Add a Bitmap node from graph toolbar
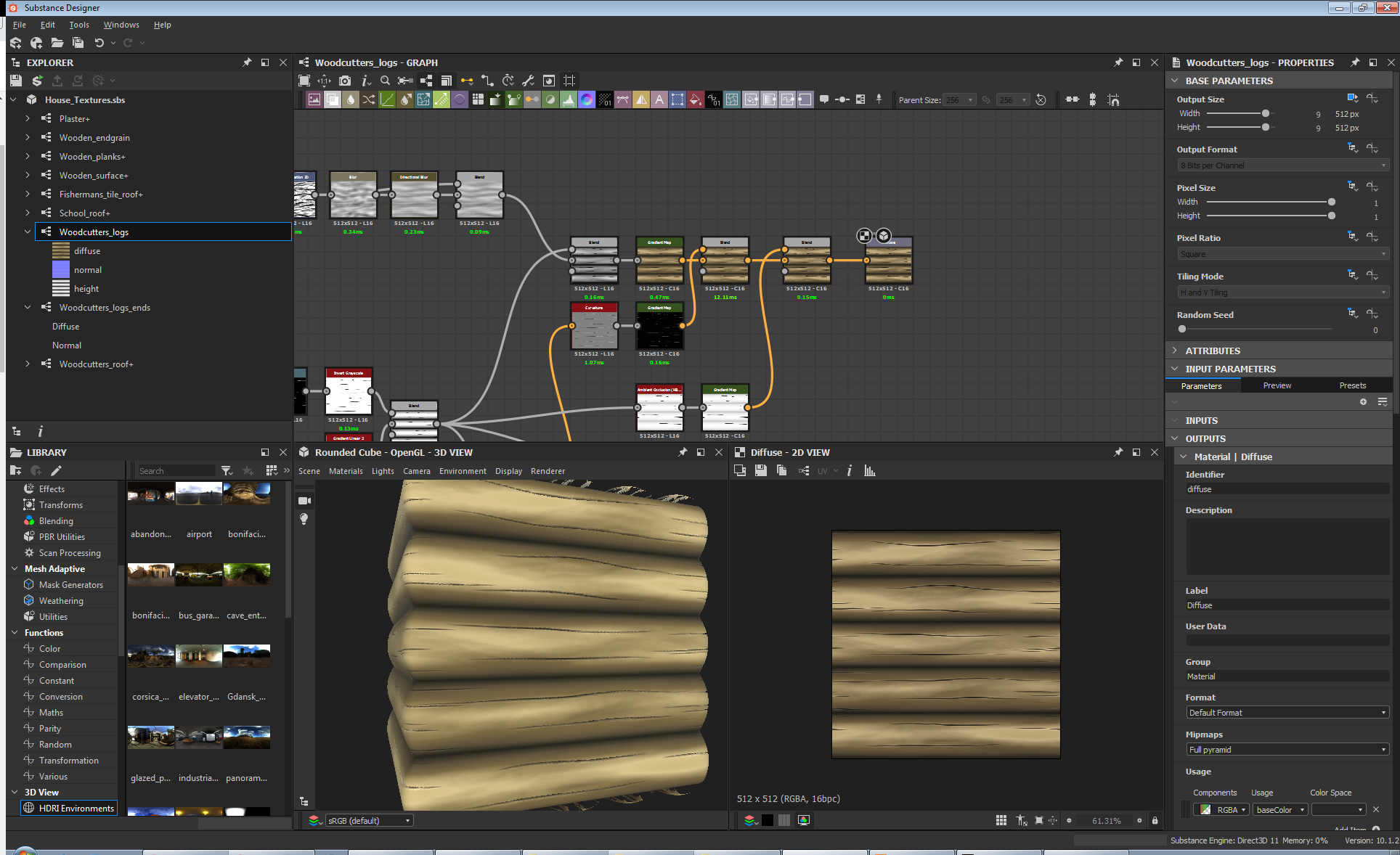Screen dimensions: 1400x855 pos(314,99)
